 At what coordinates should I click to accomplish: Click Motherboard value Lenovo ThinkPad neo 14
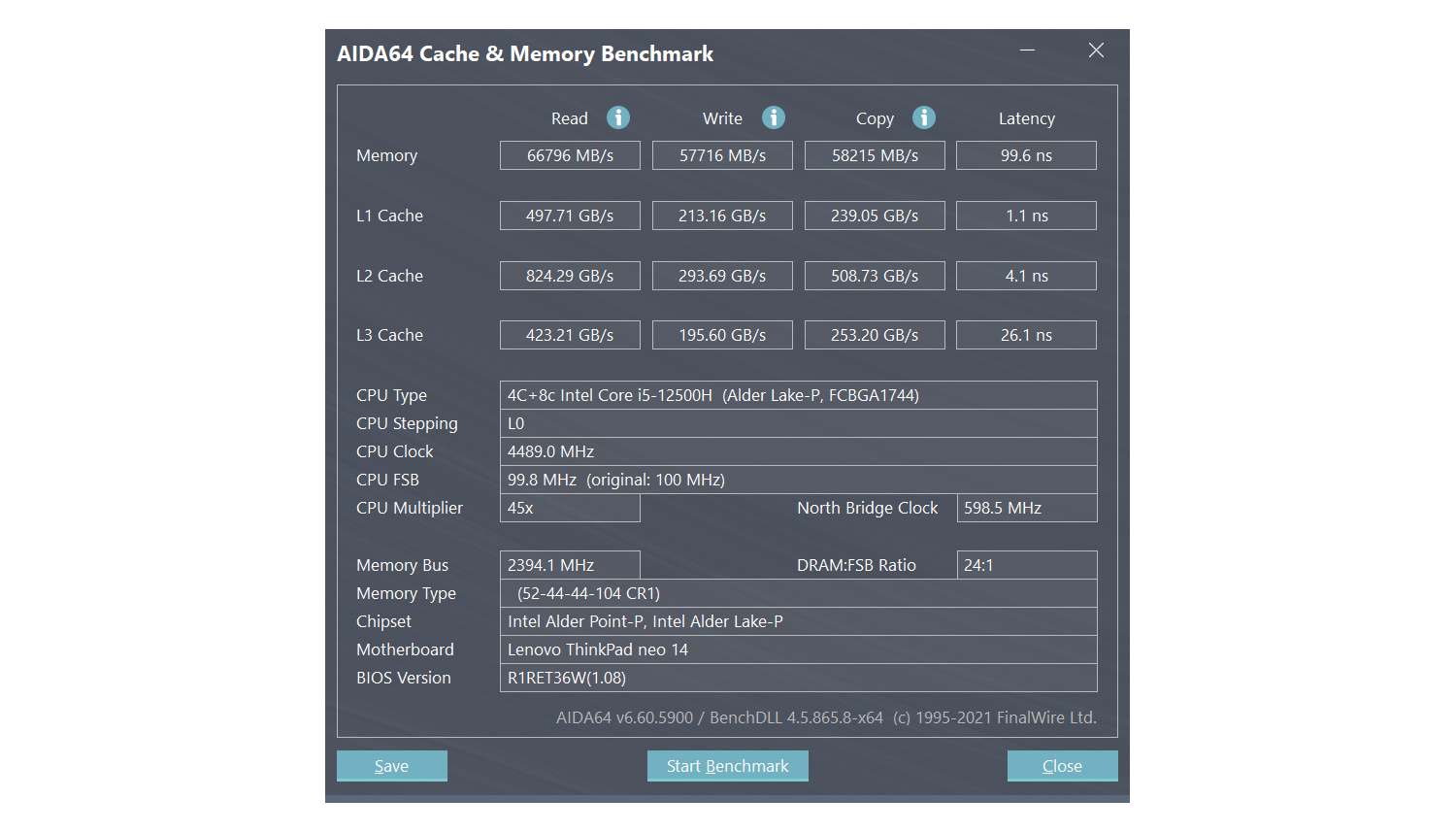coord(799,649)
